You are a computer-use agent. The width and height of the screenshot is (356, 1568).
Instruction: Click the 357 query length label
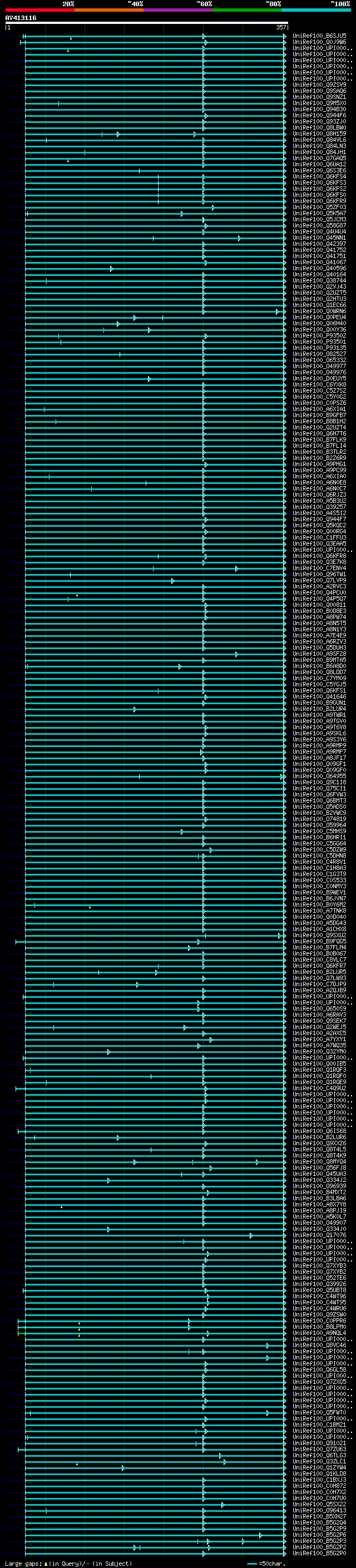click(x=280, y=27)
